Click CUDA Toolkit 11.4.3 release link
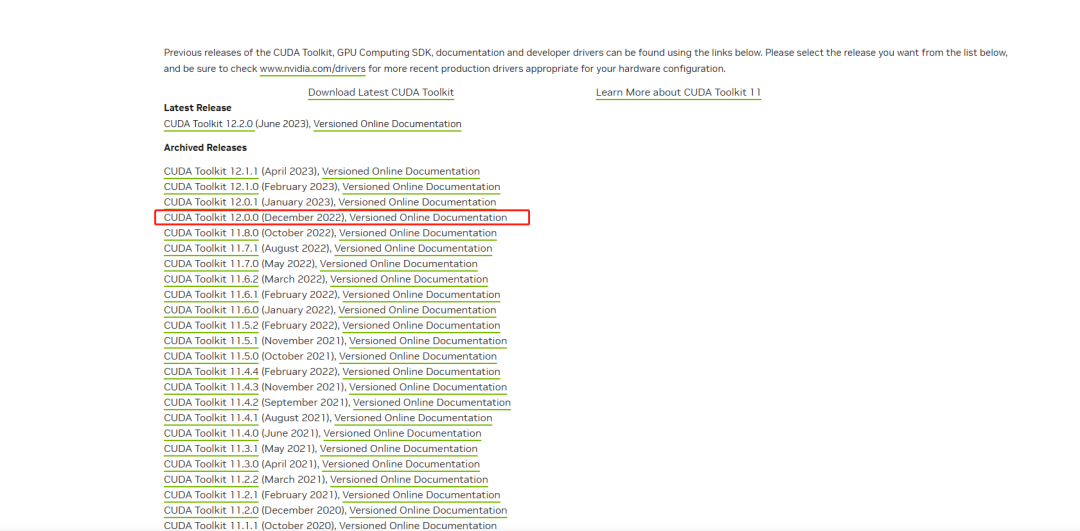Screen dimensions: 1080x531 [211, 387]
